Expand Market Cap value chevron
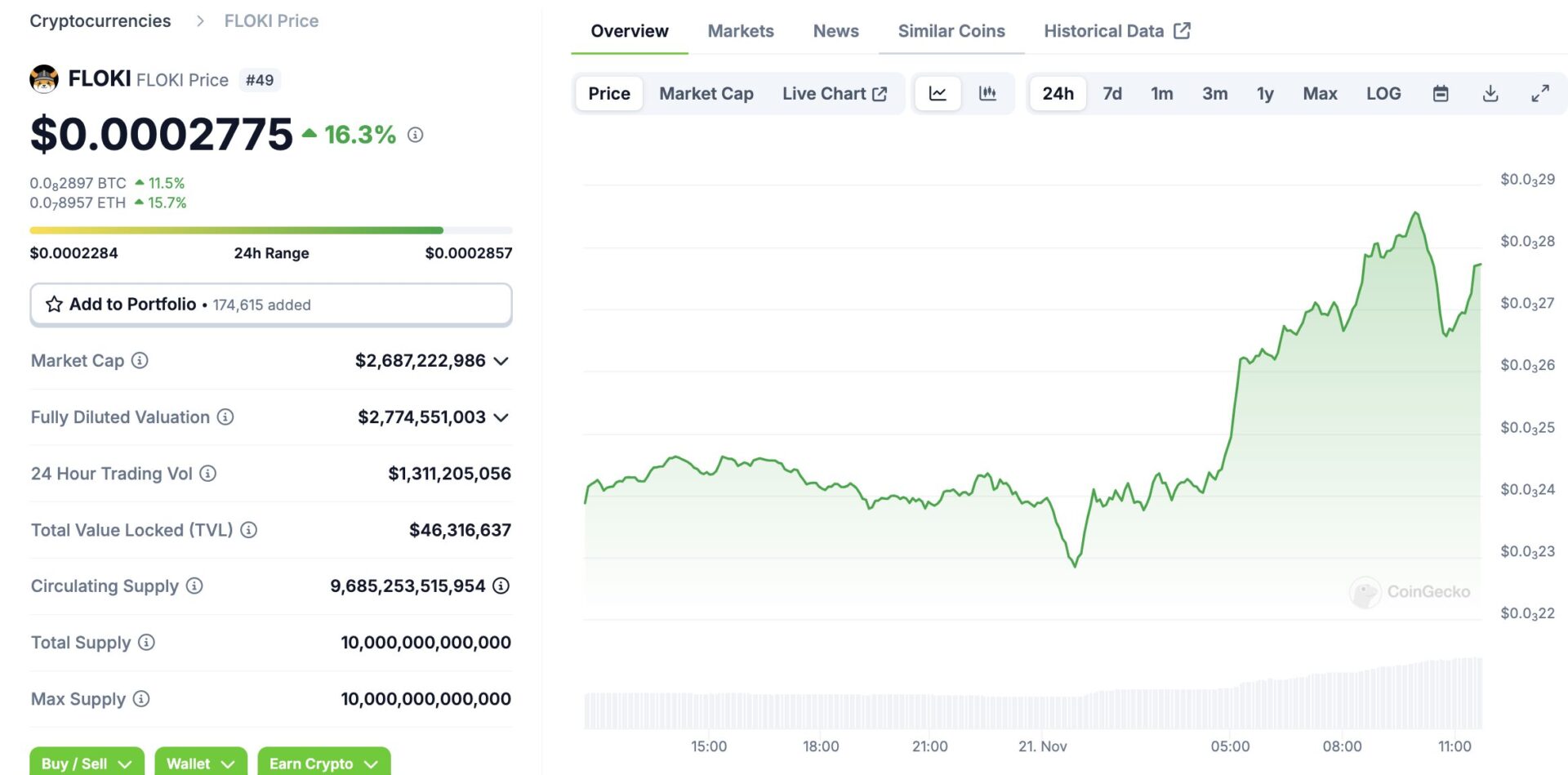The image size is (1568, 775). 501,361
